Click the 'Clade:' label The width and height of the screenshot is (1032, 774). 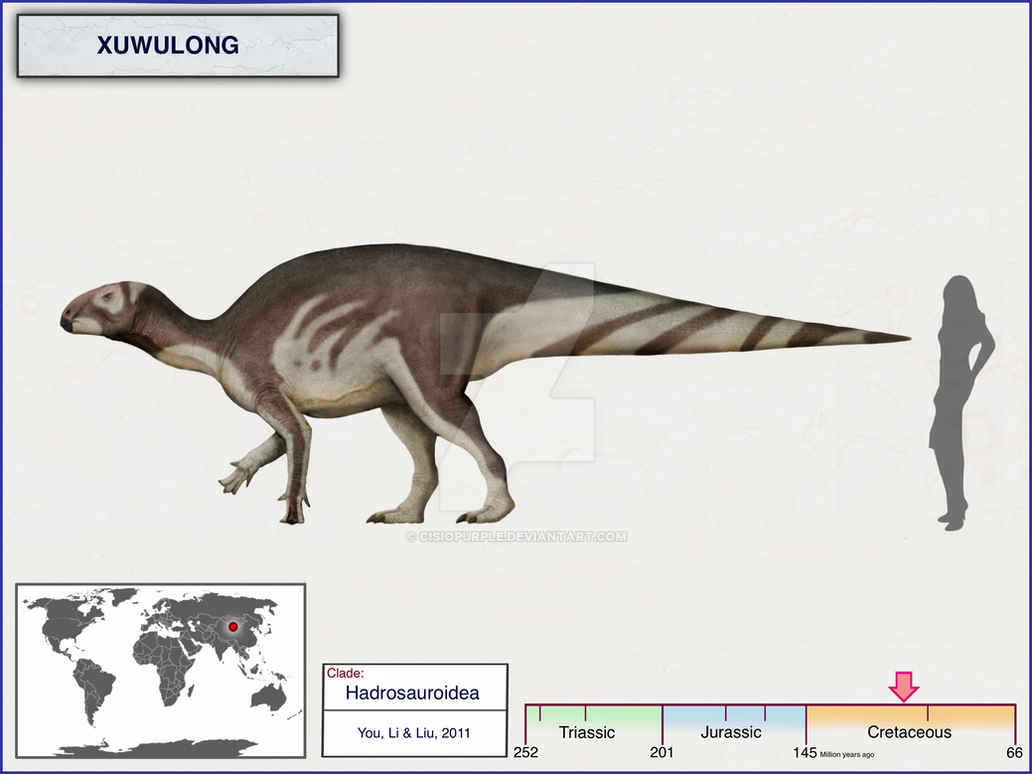(345, 673)
